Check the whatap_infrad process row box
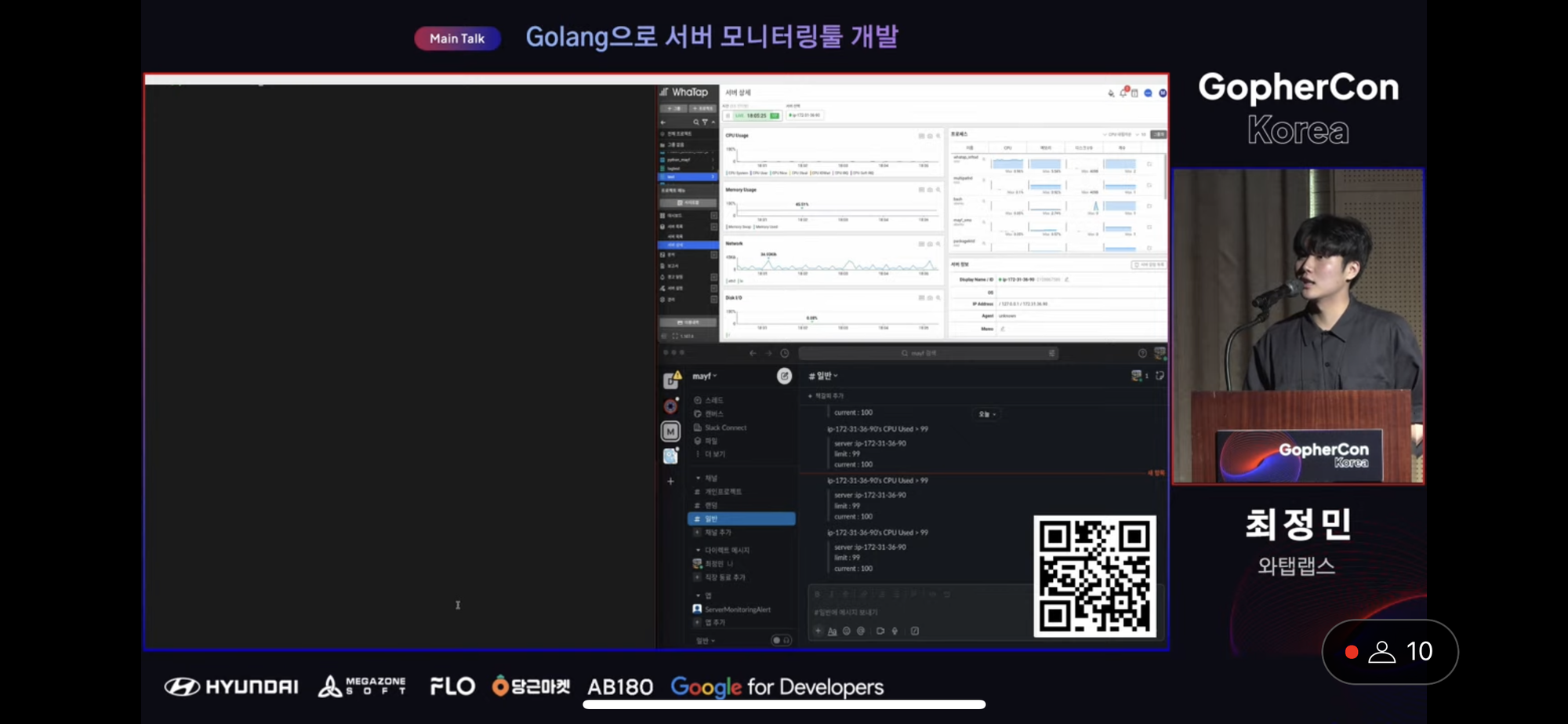Viewport: 1568px width, 724px height. [x=1149, y=164]
